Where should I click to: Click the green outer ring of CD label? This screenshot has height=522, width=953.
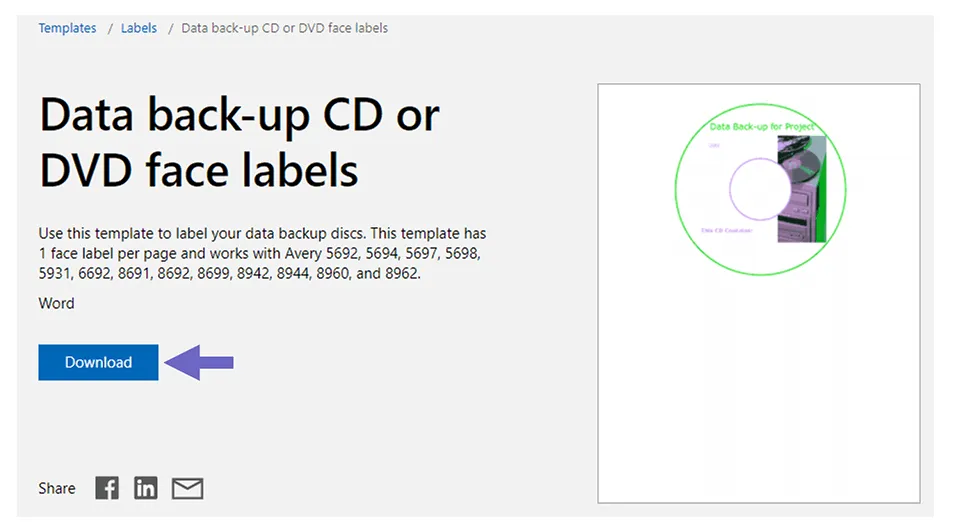[x=676, y=190]
